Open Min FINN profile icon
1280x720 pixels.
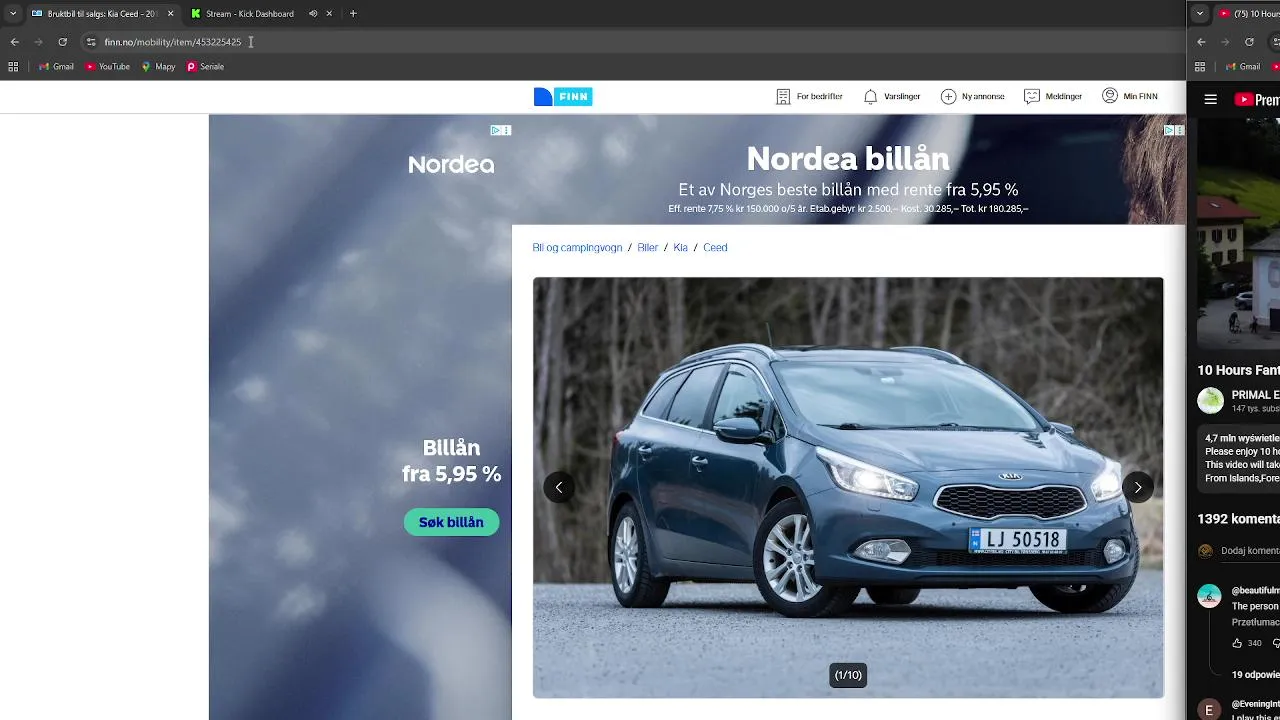(1110, 96)
